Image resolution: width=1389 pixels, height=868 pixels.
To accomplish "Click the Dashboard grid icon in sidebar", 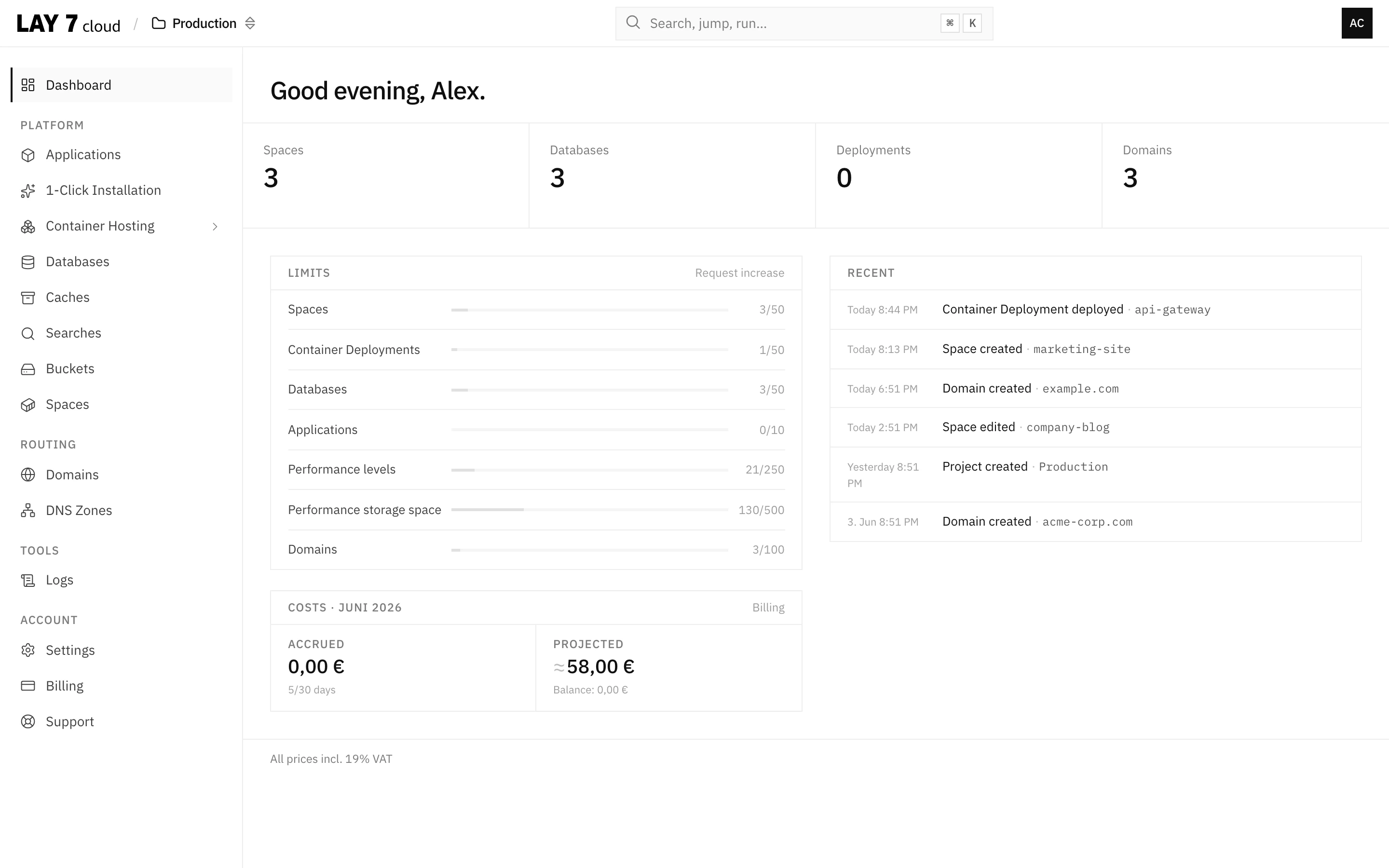I will pos(27,85).
